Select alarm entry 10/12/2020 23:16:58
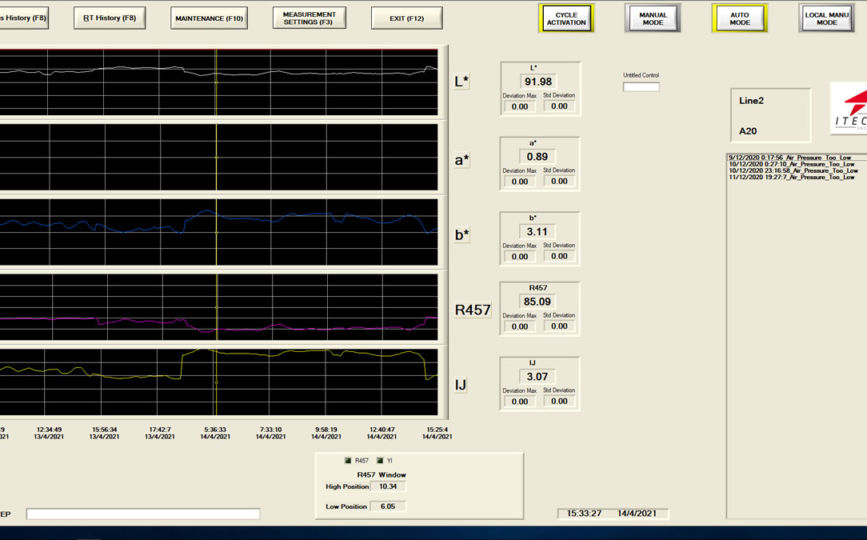Viewport: 867px width, 540px height. click(x=793, y=171)
